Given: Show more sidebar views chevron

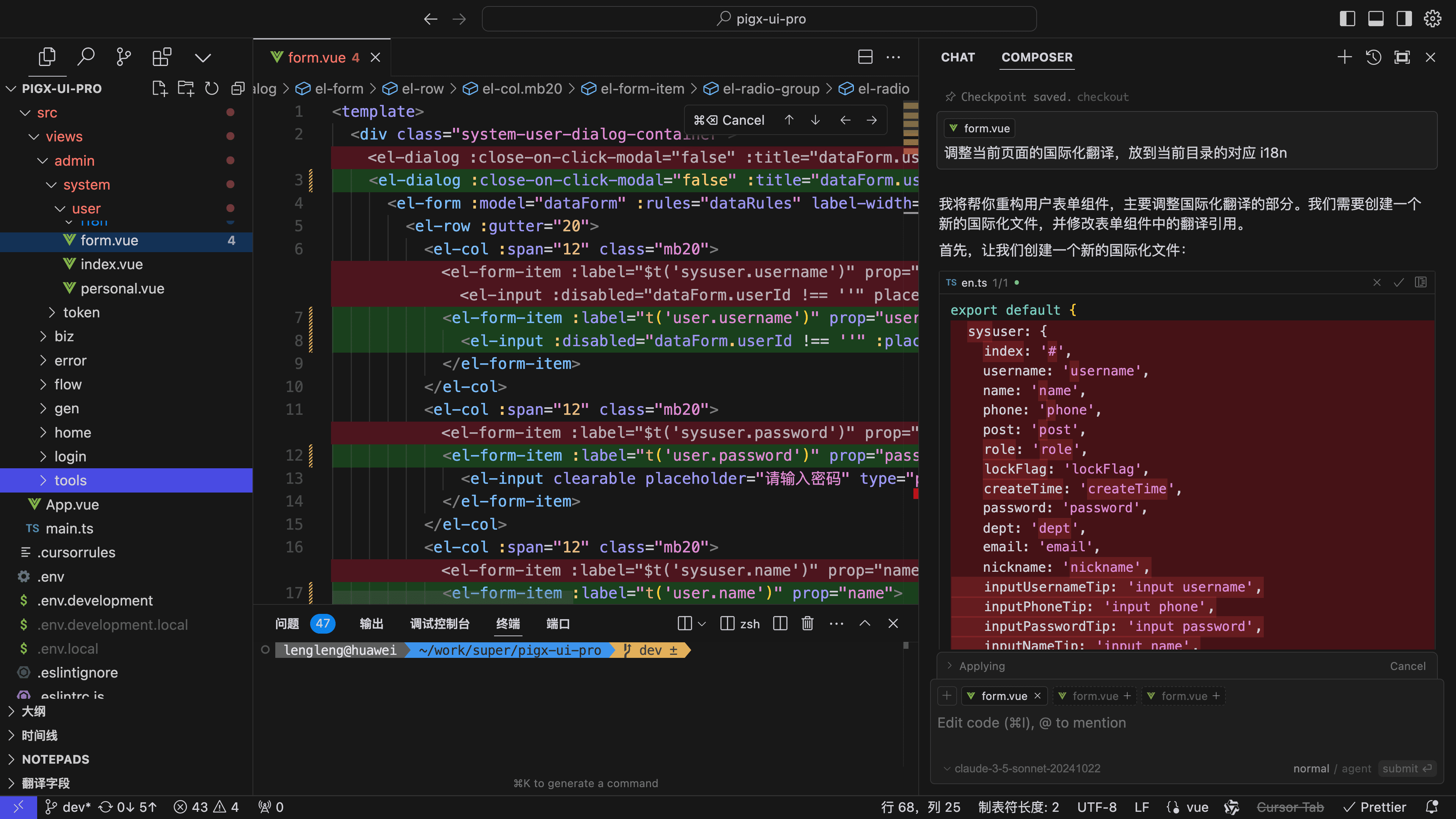Looking at the screenshot, I should pos(202,58).
